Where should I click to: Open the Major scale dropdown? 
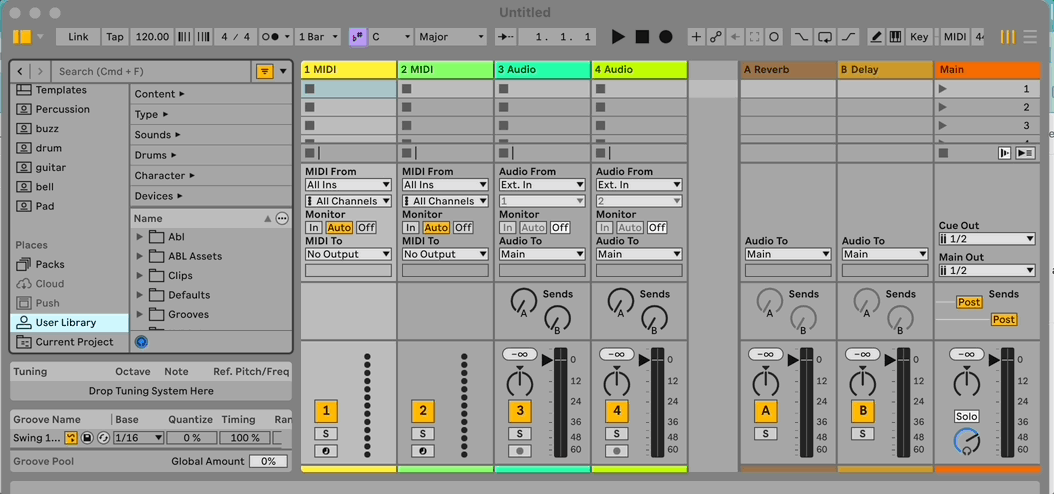[x=451, y=37]
